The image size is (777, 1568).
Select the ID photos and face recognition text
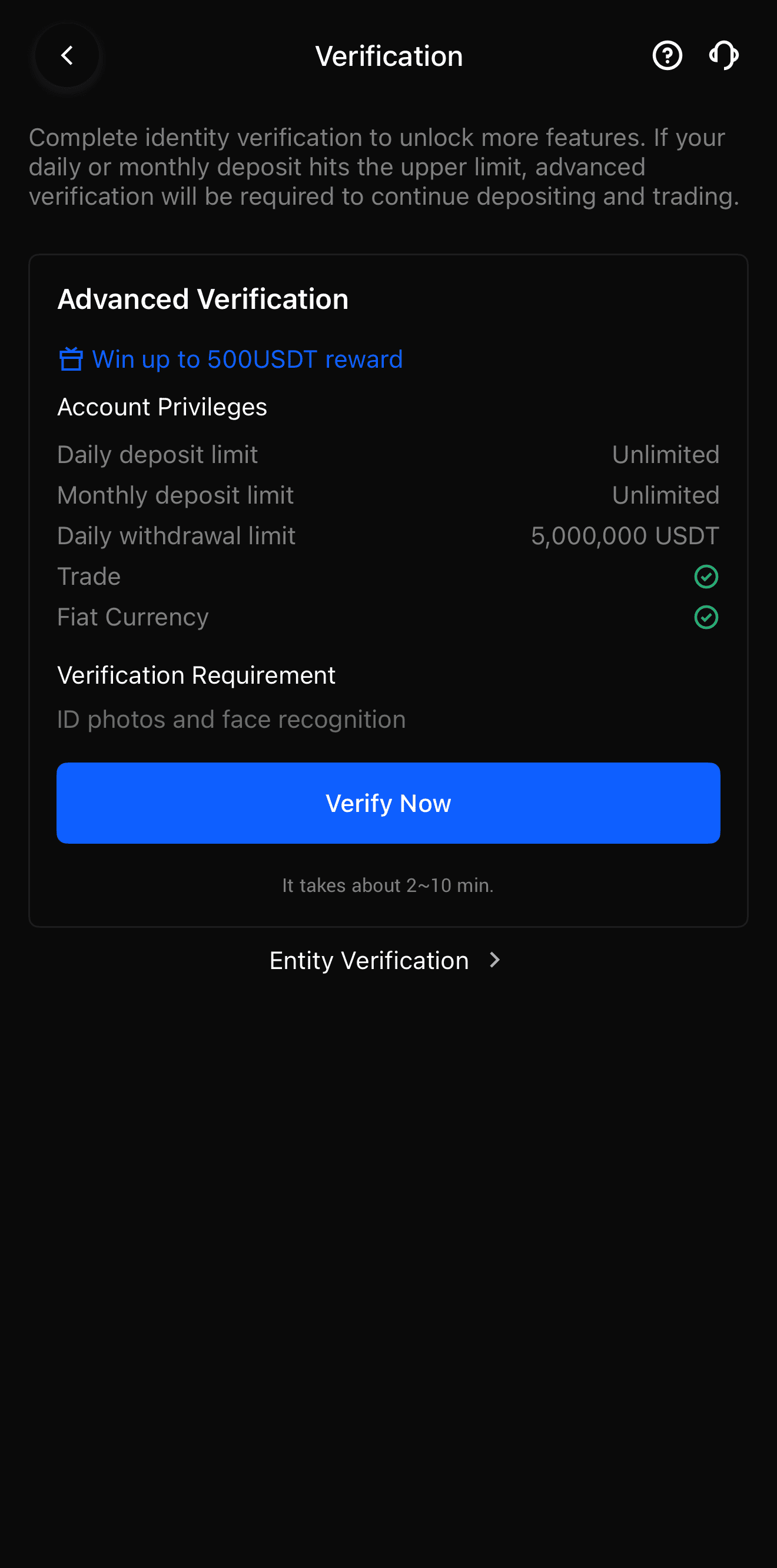coord(231,720)
